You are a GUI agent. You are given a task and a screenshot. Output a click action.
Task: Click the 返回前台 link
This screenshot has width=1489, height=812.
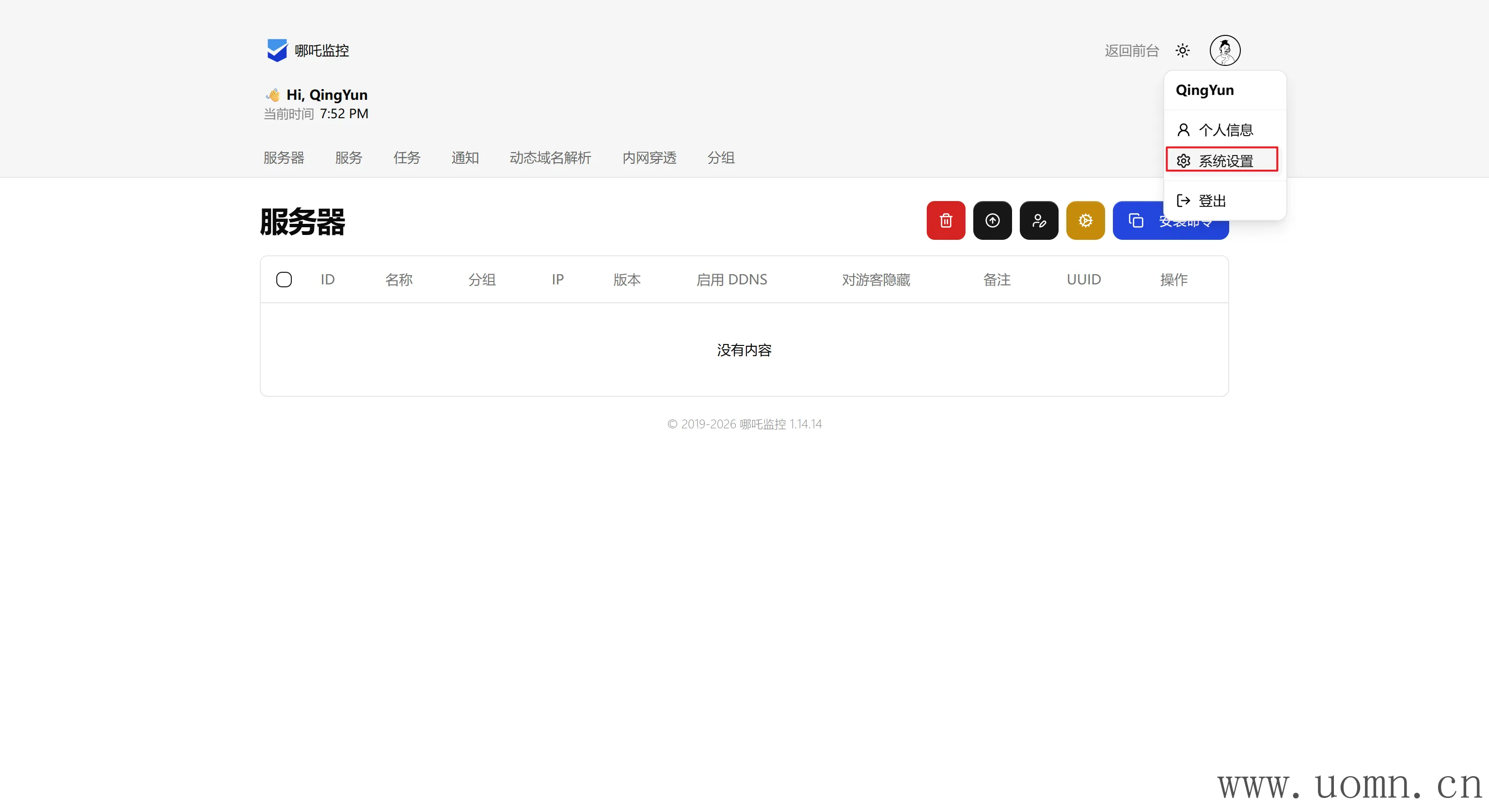tap(1131, 51)
